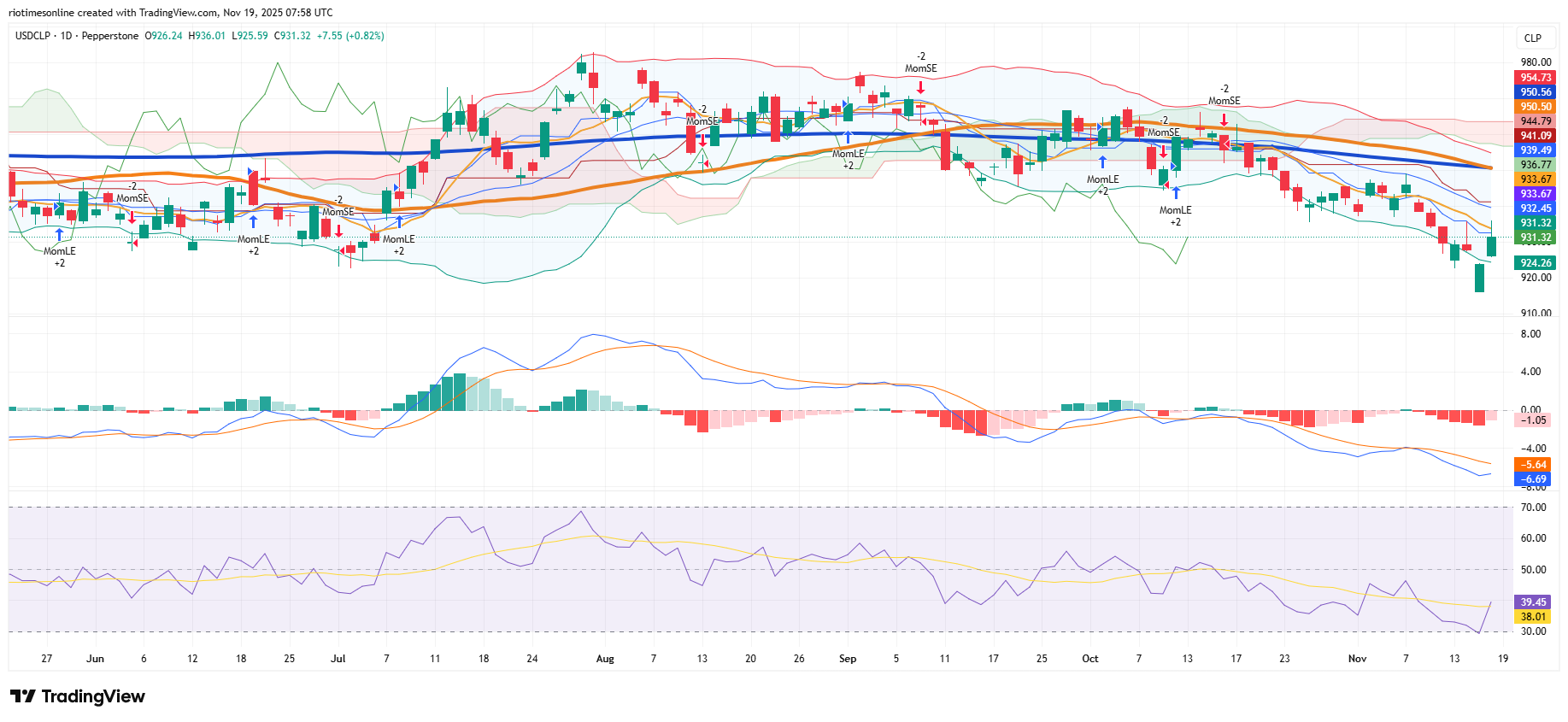Click the 920.00 price axis value

pos(1536,278)
